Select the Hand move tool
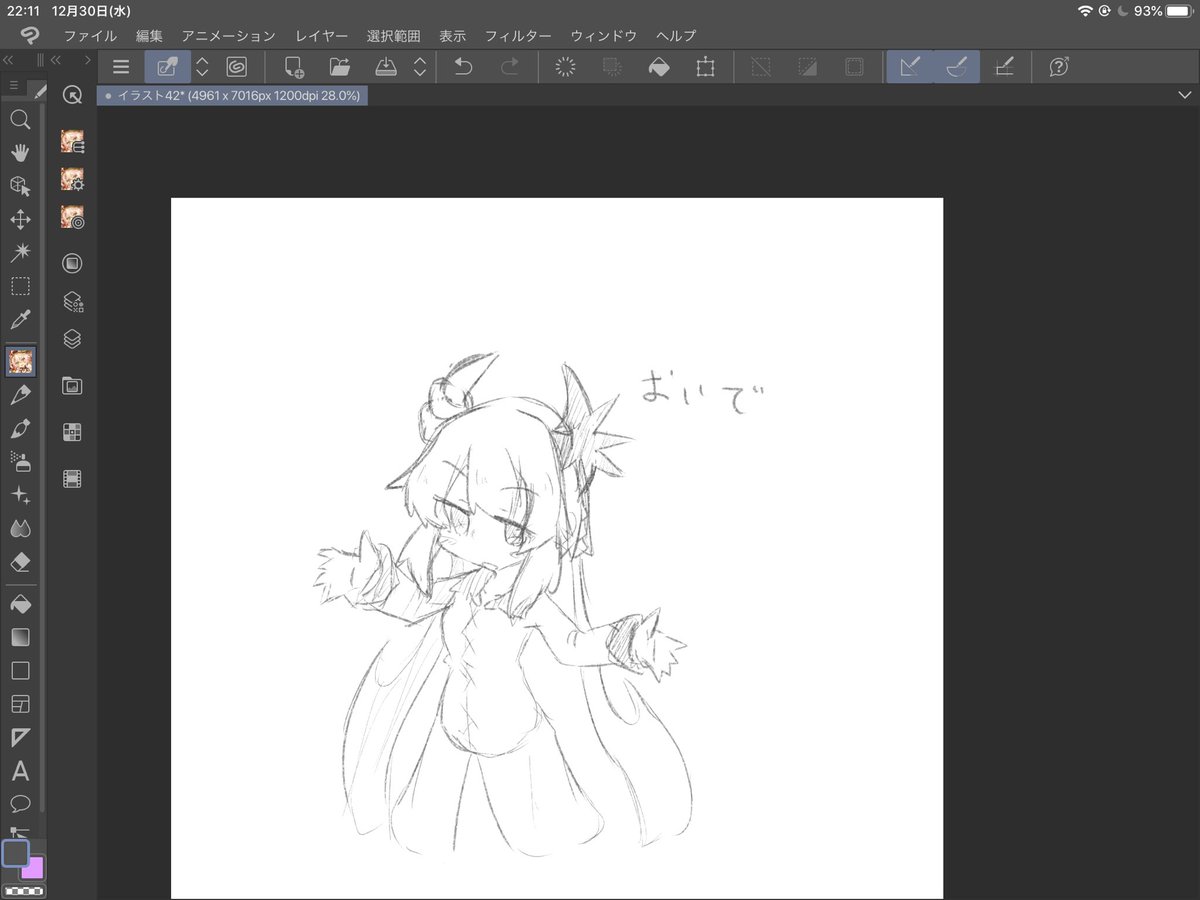This screenshot has width=1200, height=900. (19, 153)
